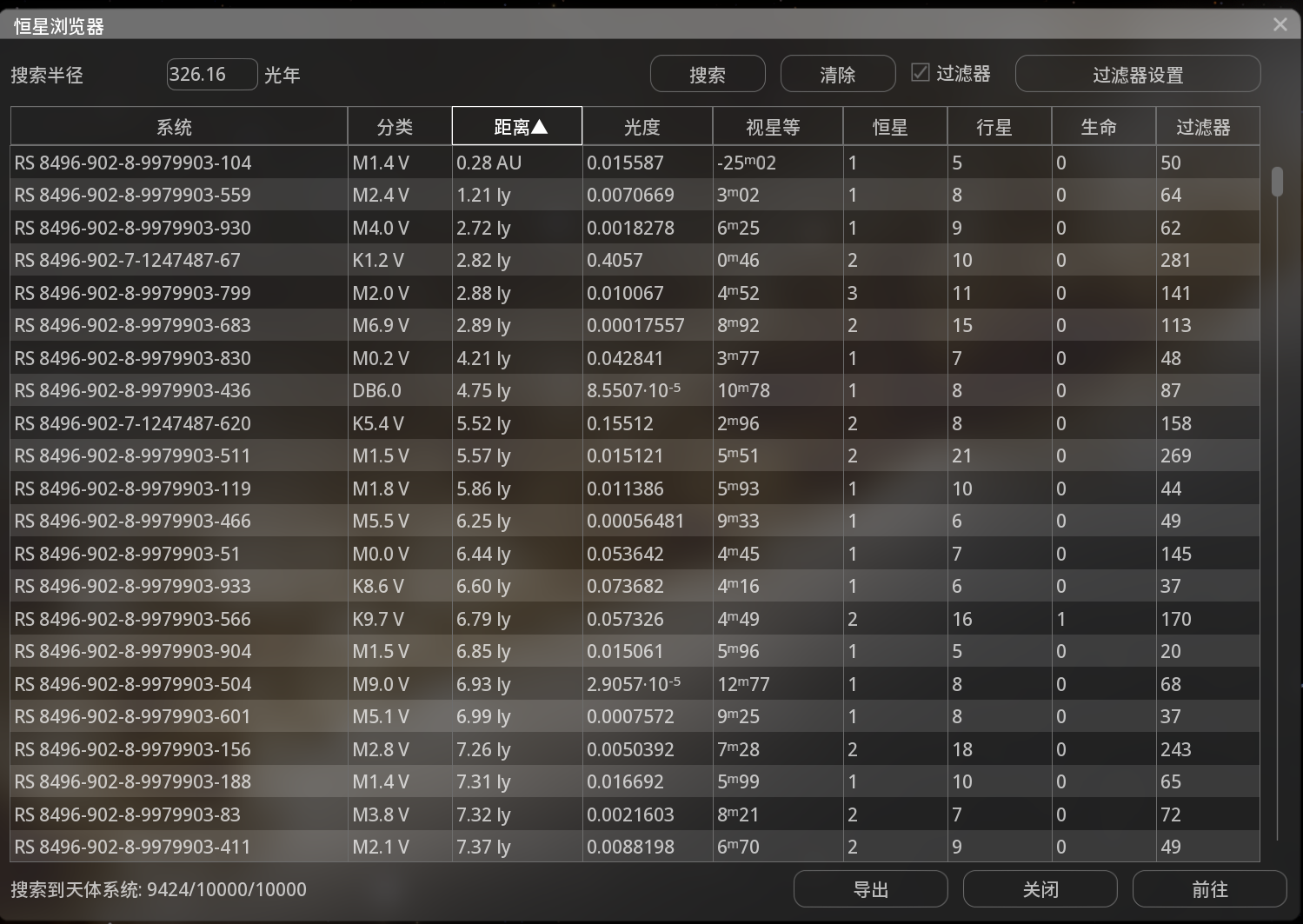This screenshot has height=924, width=1303.
Task: Click the K9.7 V classification cell
Action: 400,619
